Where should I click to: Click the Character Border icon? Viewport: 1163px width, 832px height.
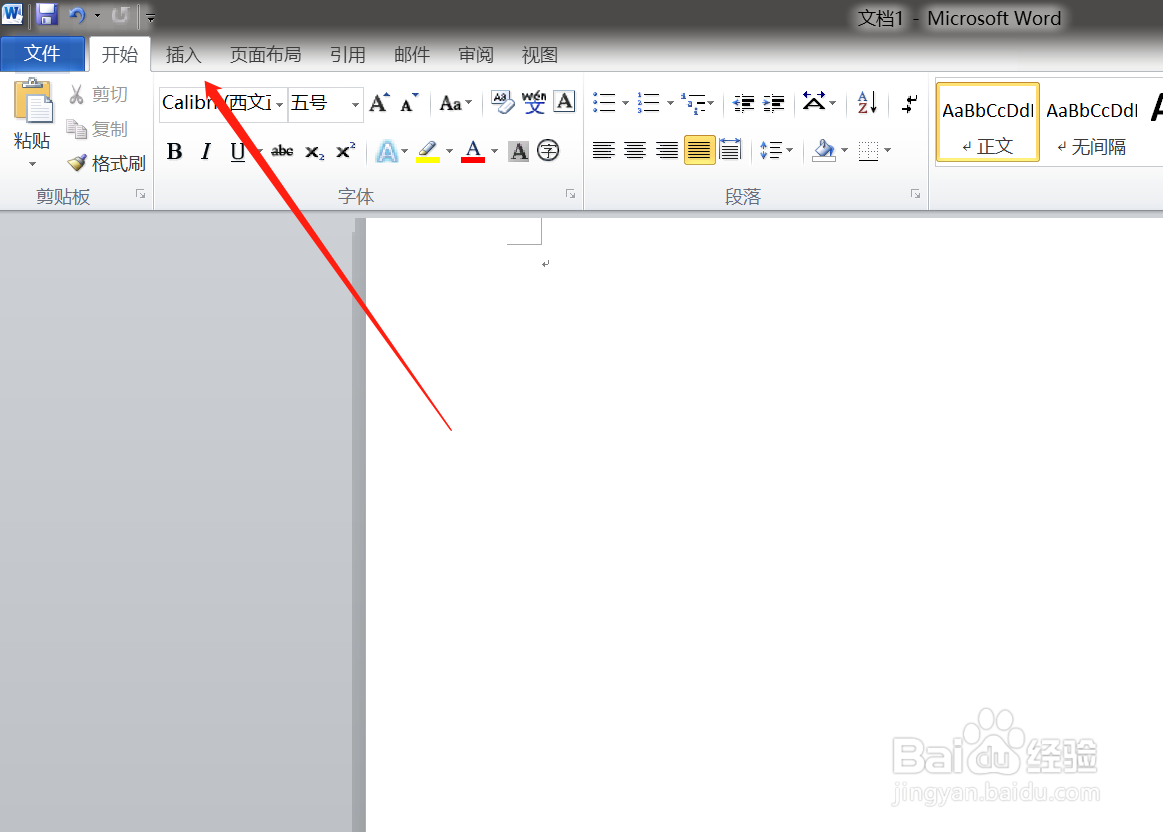(x=564, y=102)
